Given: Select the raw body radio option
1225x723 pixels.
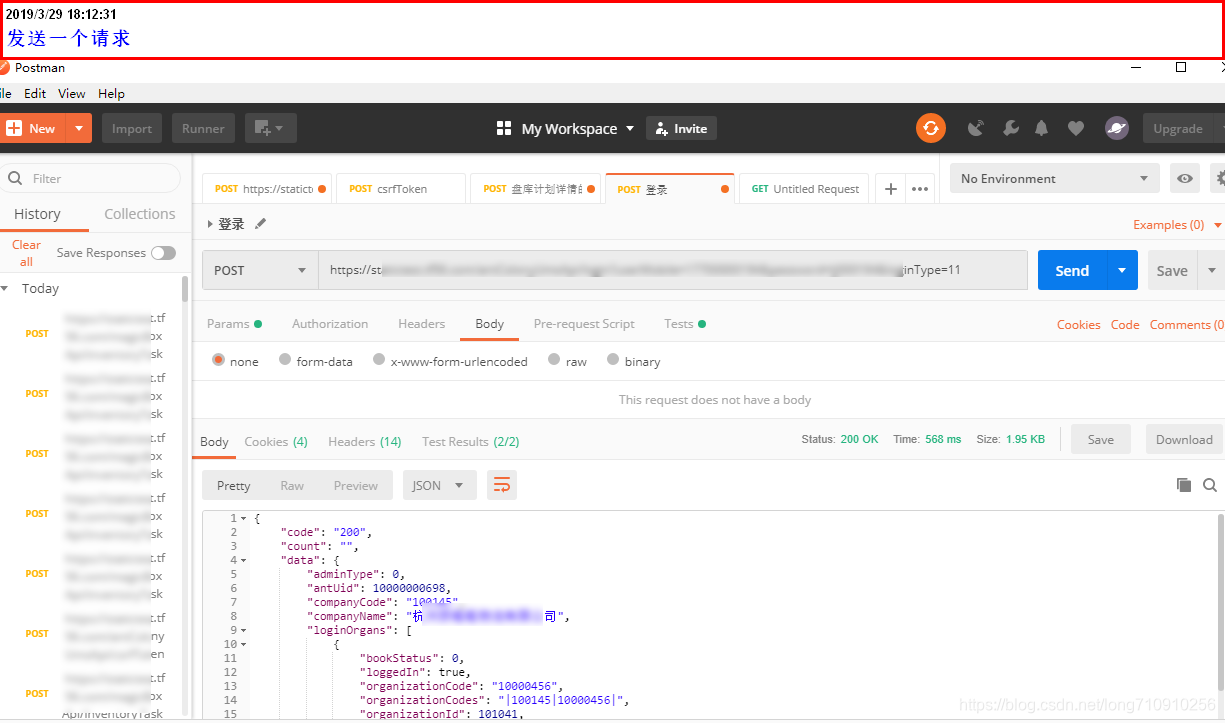Looking at the screenshot, I should (x=554, y=360).
